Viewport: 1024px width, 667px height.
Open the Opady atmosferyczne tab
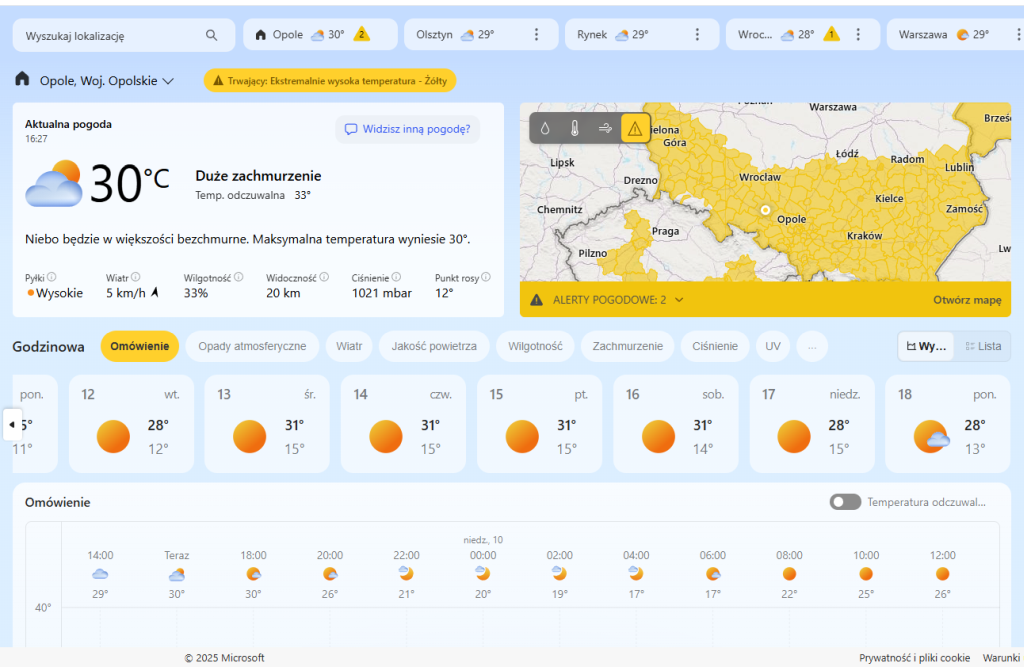252,346
